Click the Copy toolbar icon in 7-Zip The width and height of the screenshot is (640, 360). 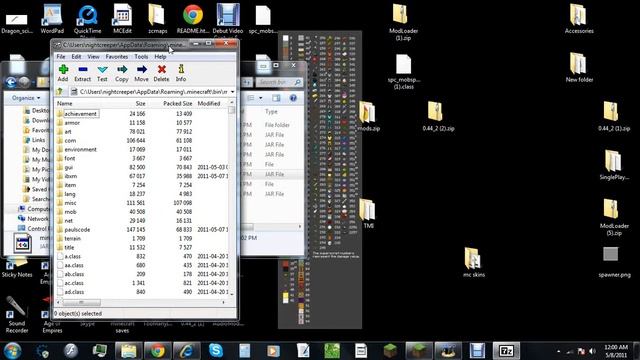coord(122,73)
